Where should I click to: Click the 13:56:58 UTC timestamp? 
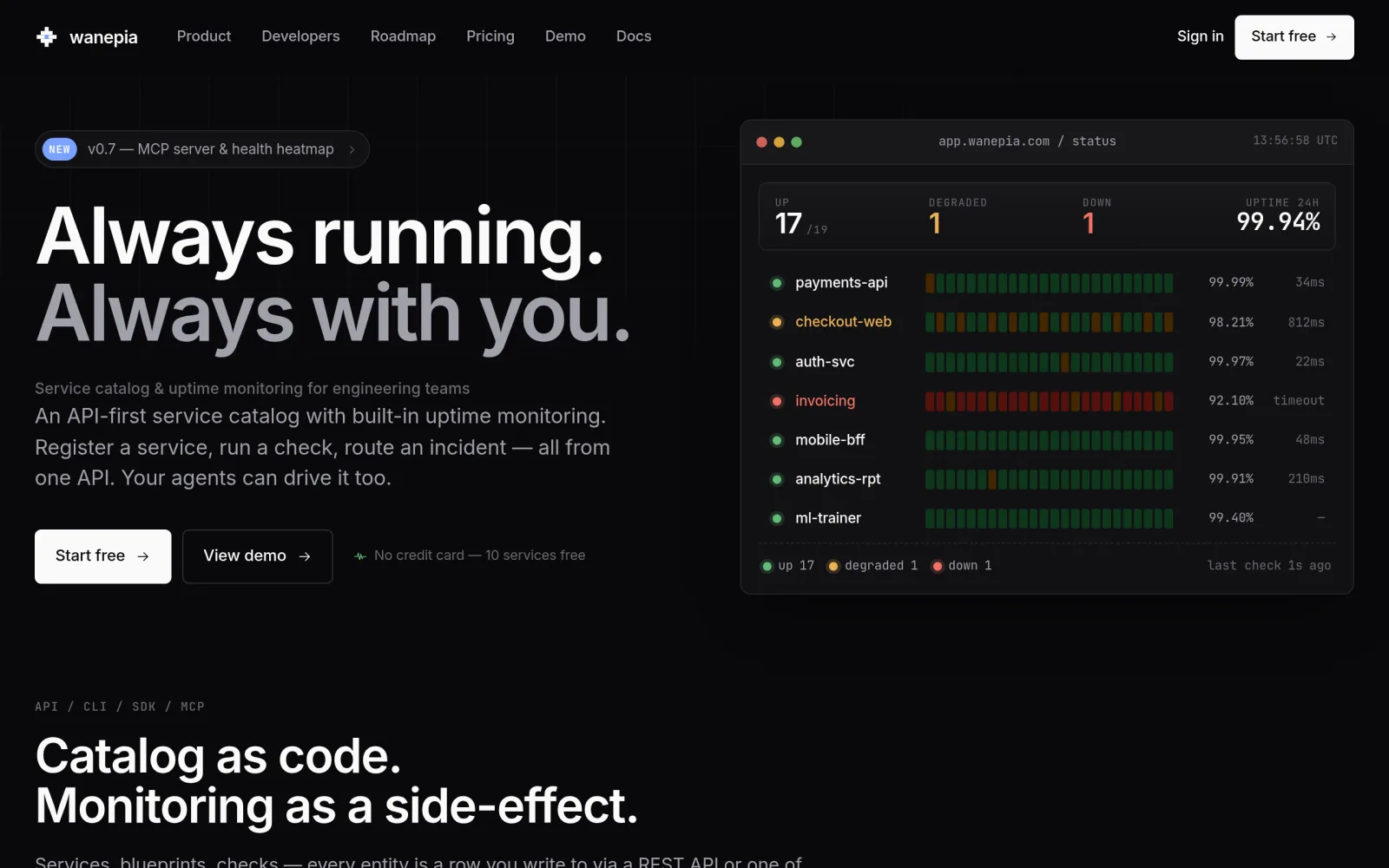tap(1294, 141)
